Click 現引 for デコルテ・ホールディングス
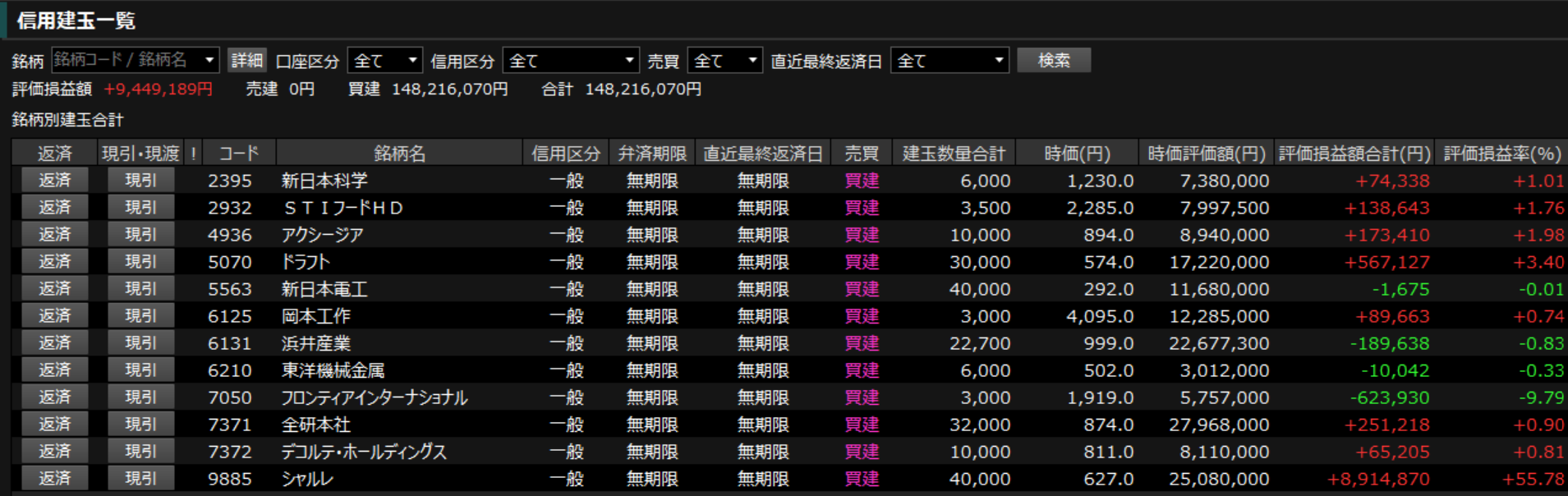This screenshot has width=1568, height=496. tap(140, 451)
